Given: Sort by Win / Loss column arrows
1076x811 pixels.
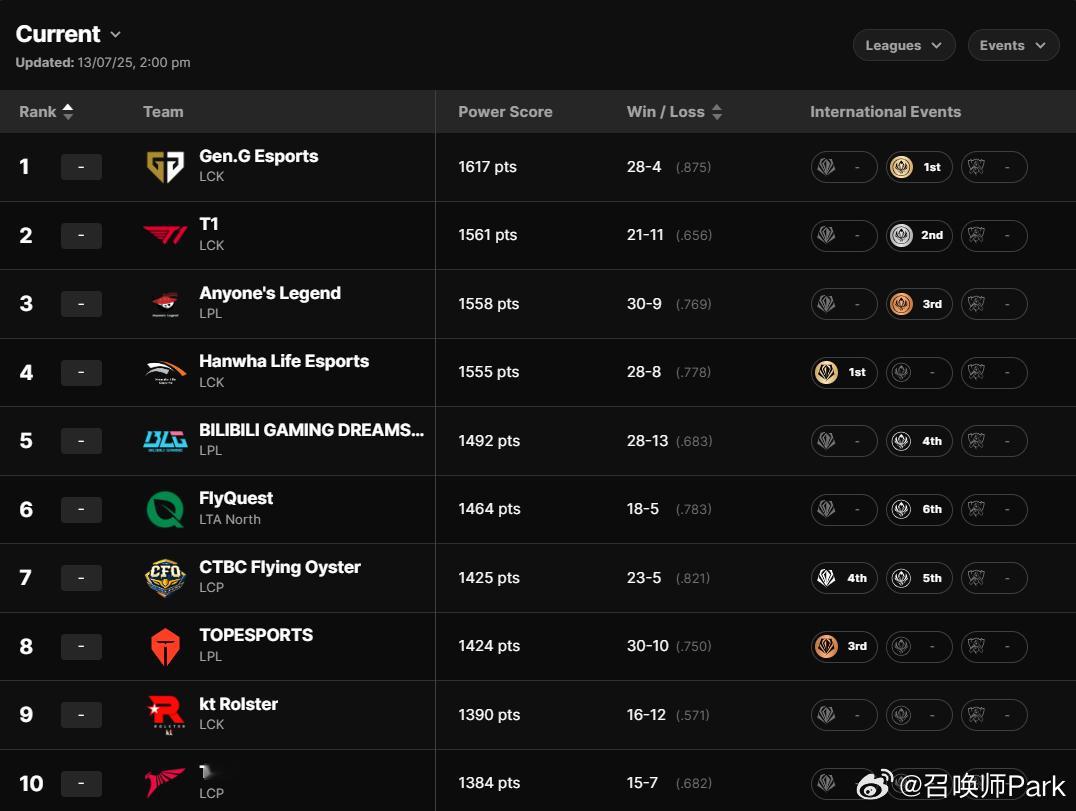Looking at the screenshot, I should coord(717,112).
